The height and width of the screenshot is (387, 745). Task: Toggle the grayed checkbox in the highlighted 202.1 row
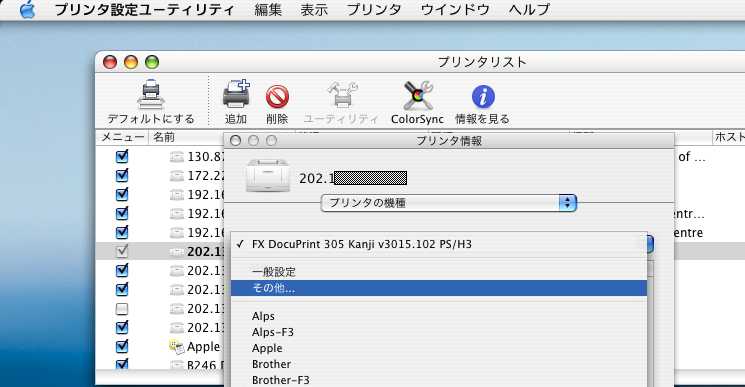[x=122, y=251]
